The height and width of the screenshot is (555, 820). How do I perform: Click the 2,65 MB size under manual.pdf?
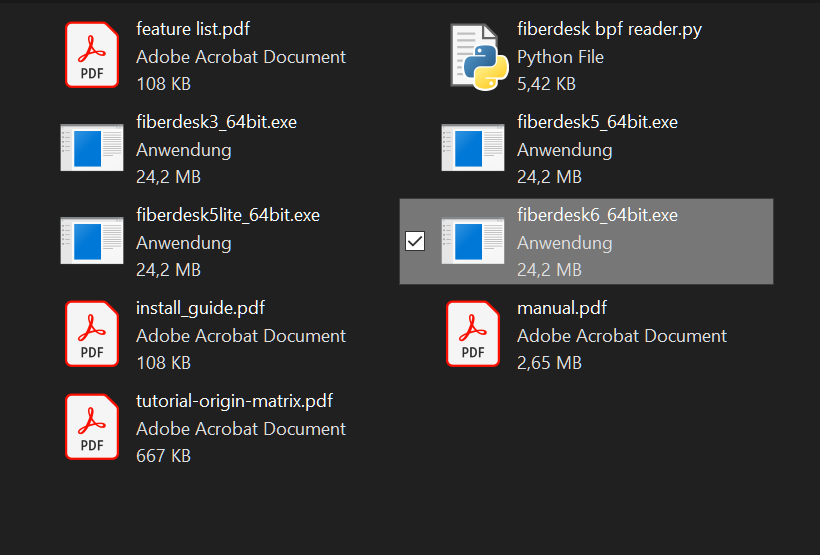549,363
